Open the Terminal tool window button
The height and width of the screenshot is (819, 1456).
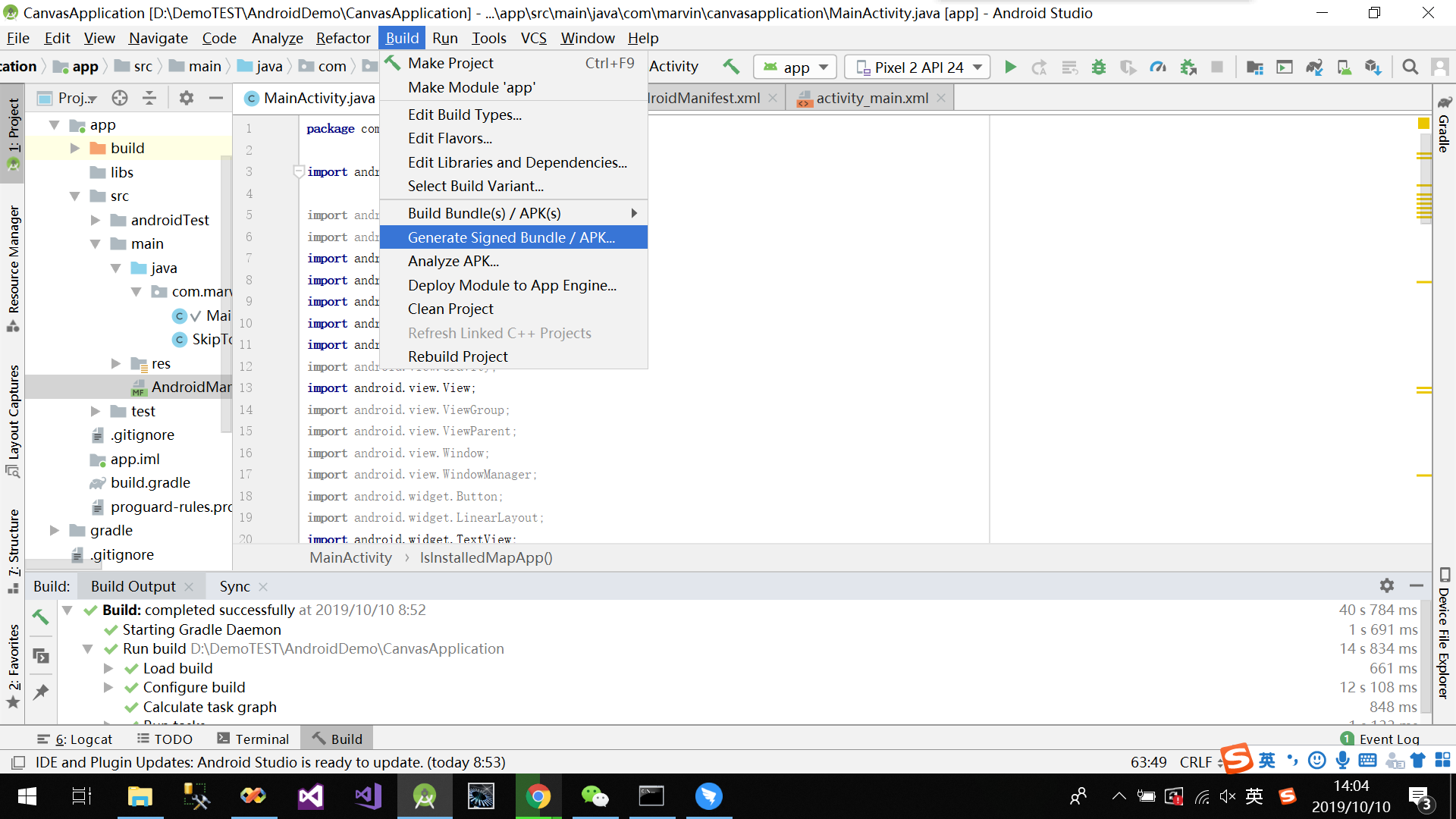click(x=253, y=739)
